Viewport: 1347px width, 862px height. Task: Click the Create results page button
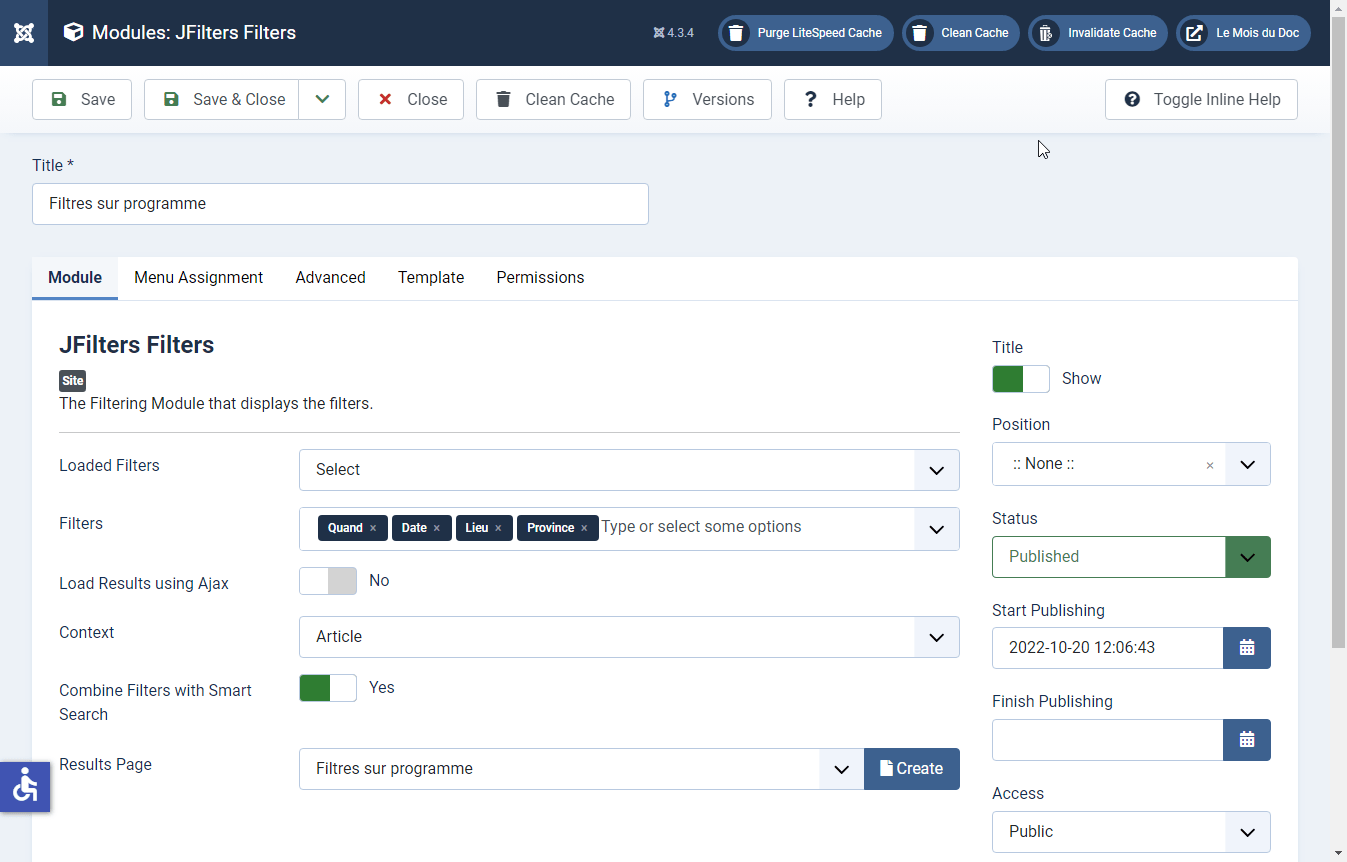point(912,769)
